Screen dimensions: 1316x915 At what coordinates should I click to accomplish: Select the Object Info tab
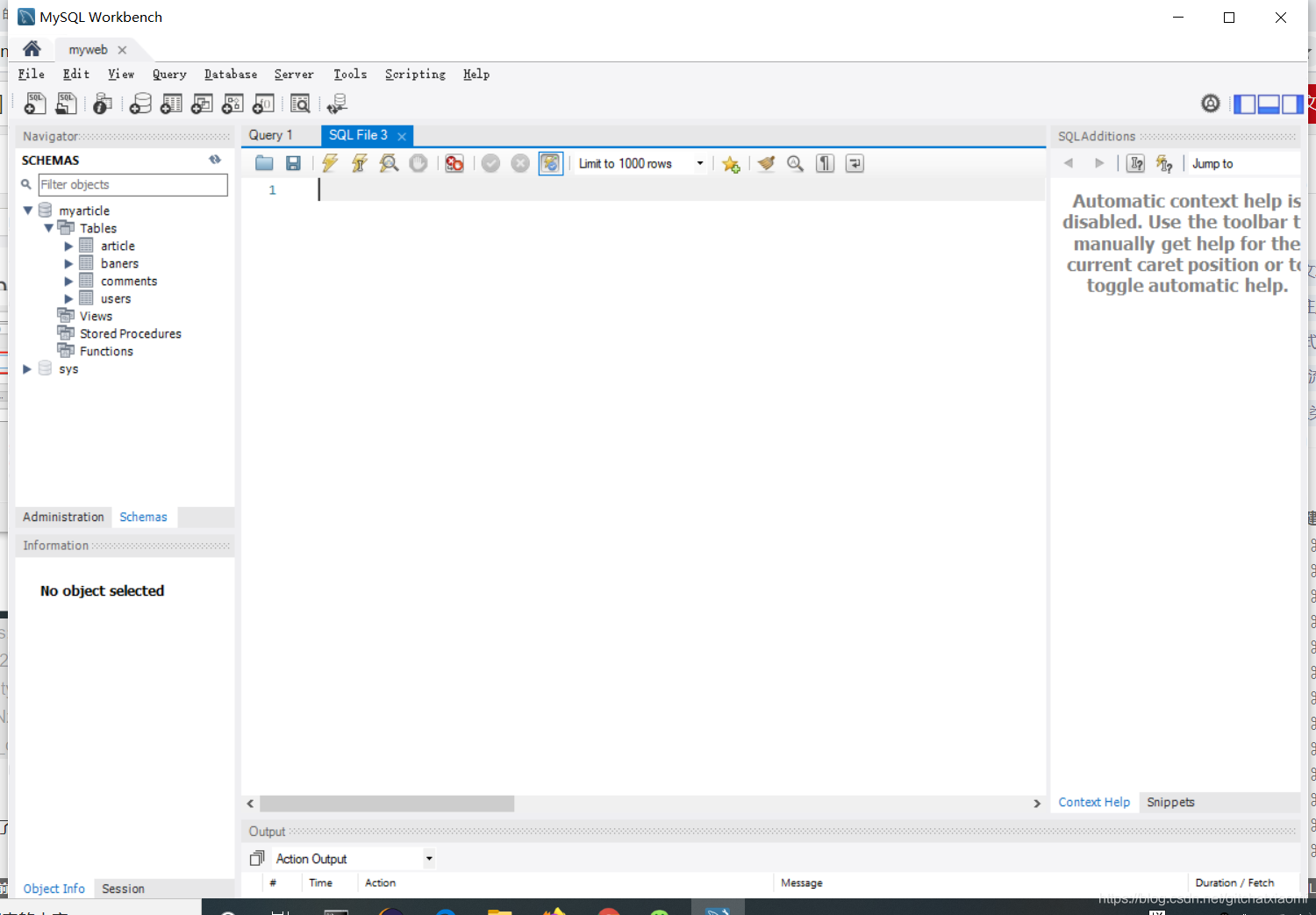[x=54, y=889]
